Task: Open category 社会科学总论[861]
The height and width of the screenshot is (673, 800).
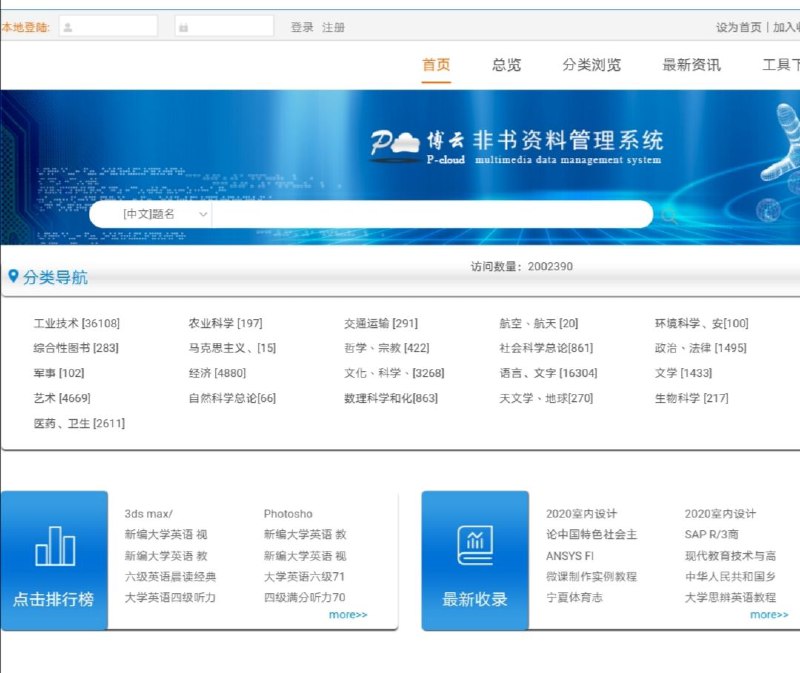Action: [546, 348]
